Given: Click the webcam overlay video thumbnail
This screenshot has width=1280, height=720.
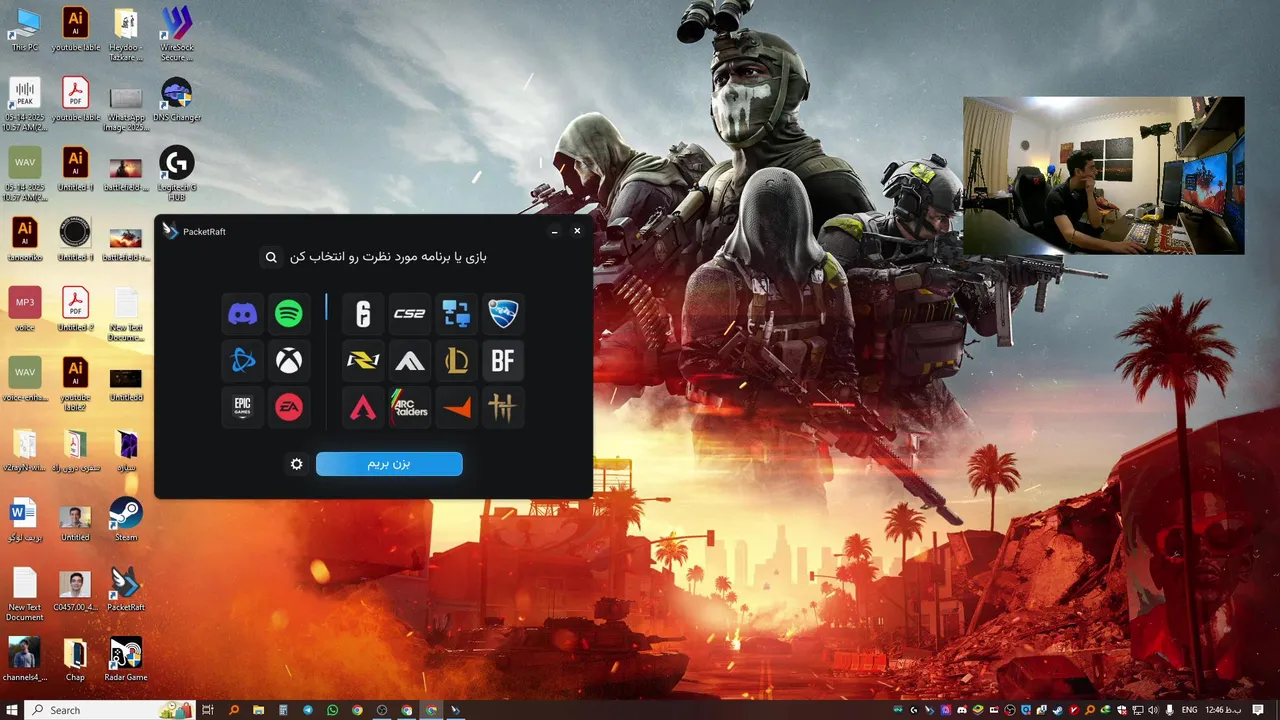Looking at the screenshot, I should click(1104, 175).
